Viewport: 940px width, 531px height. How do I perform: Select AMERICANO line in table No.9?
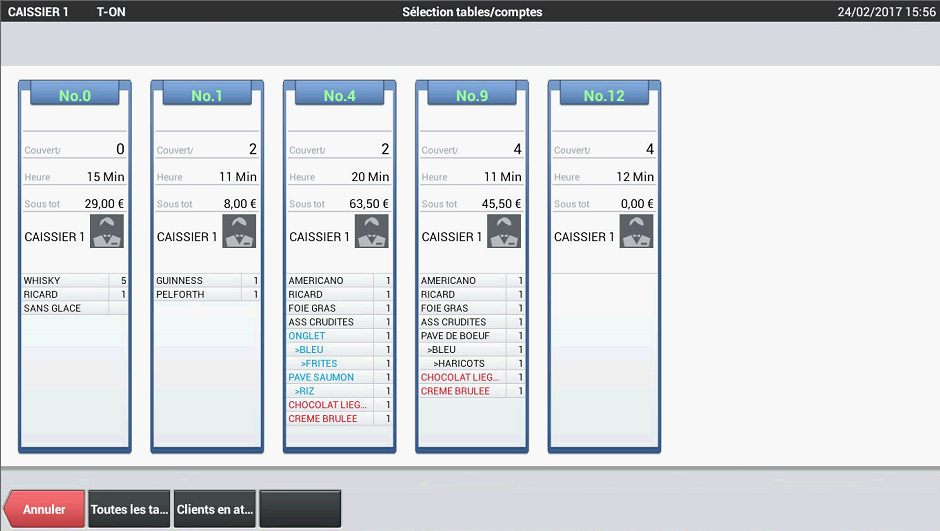(472, 280)
